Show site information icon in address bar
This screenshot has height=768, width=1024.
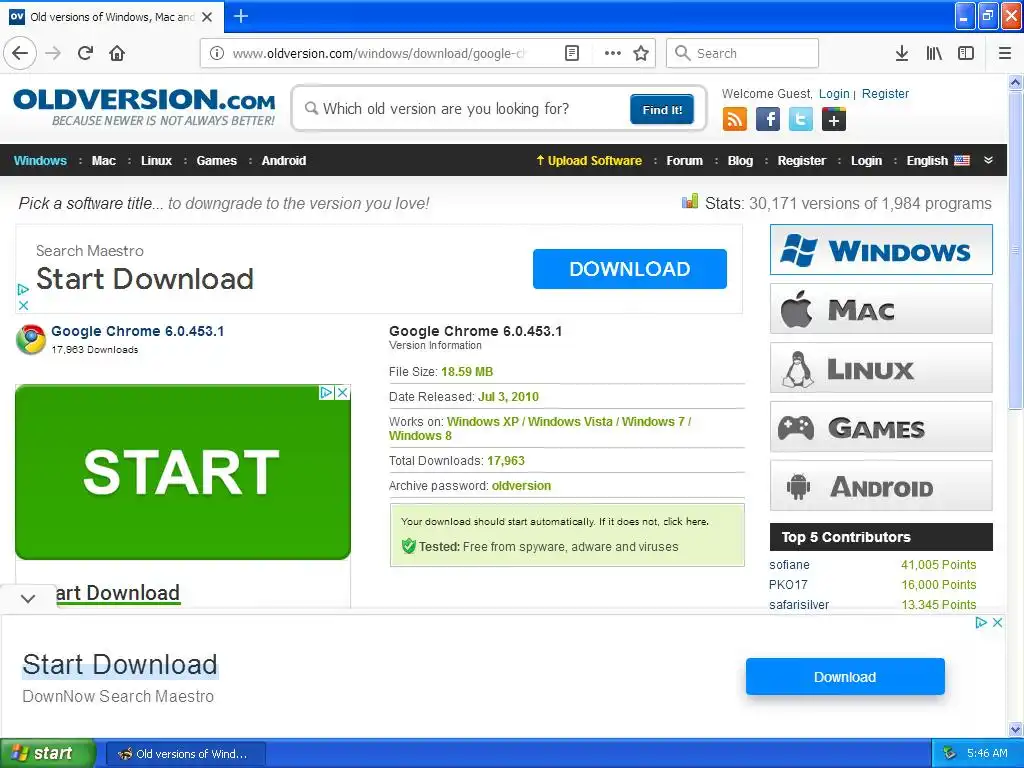[216, 53]
